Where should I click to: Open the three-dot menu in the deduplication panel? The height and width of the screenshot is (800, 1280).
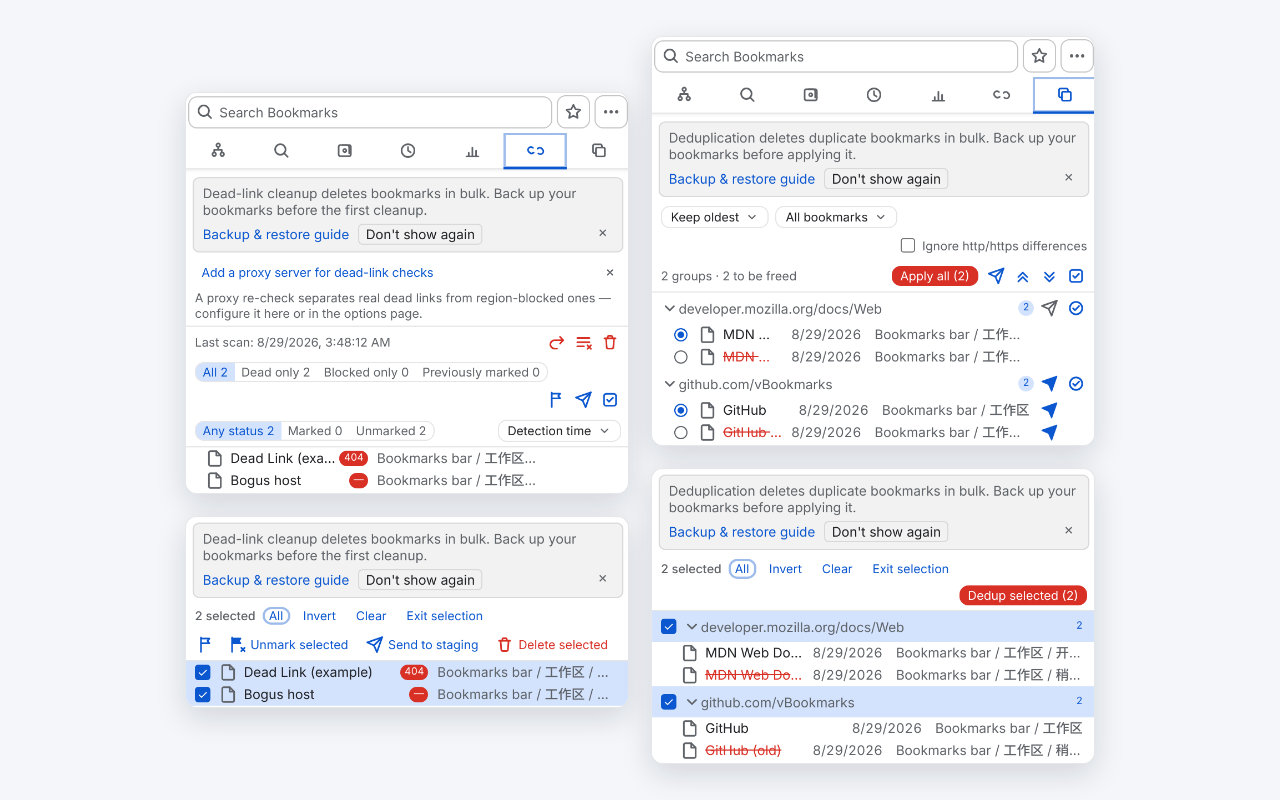(1077, 56)
